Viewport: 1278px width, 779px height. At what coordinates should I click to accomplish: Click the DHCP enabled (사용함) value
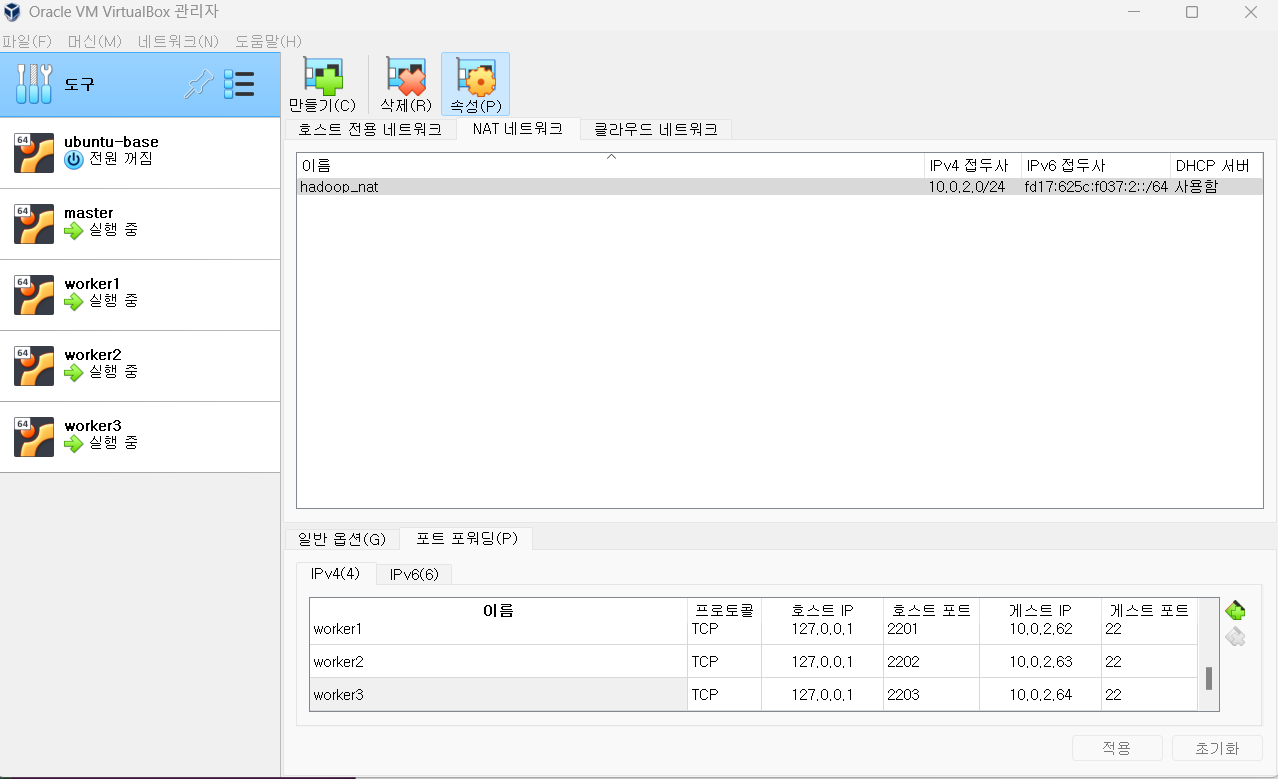[x=1196, y=186]
